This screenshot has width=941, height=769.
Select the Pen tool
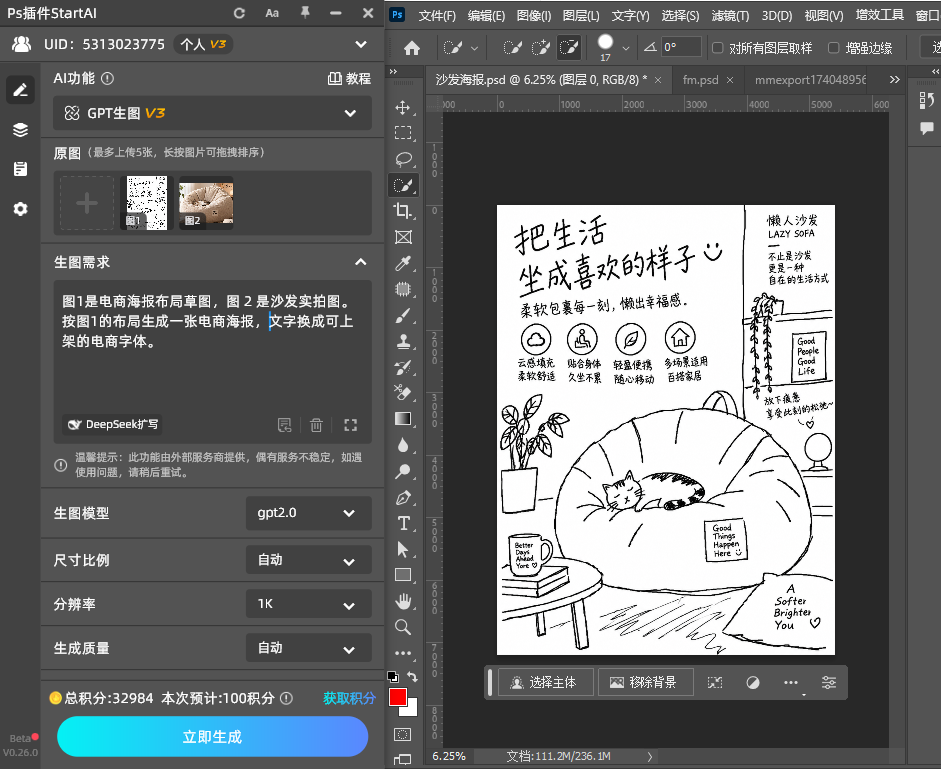pos(403,498)
